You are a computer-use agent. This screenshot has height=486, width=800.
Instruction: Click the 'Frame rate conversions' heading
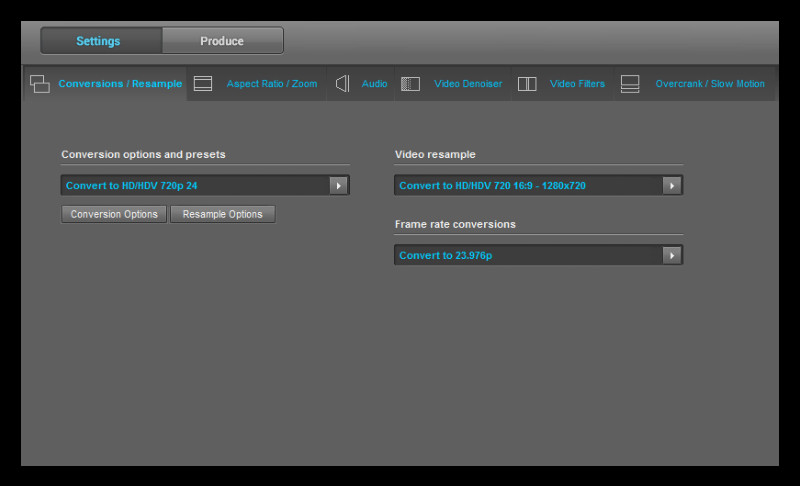(455, 224)
